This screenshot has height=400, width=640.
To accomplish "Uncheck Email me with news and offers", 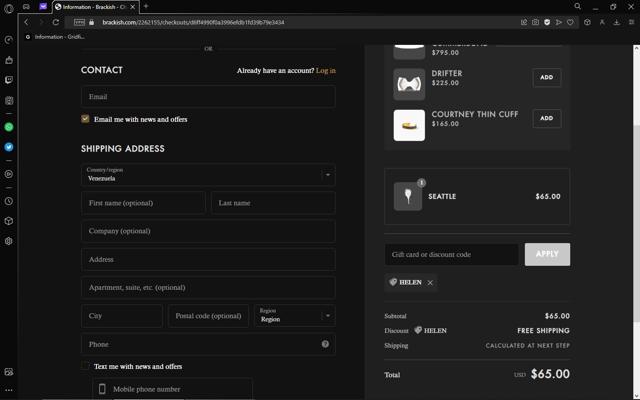I will [x=85, y=119].
